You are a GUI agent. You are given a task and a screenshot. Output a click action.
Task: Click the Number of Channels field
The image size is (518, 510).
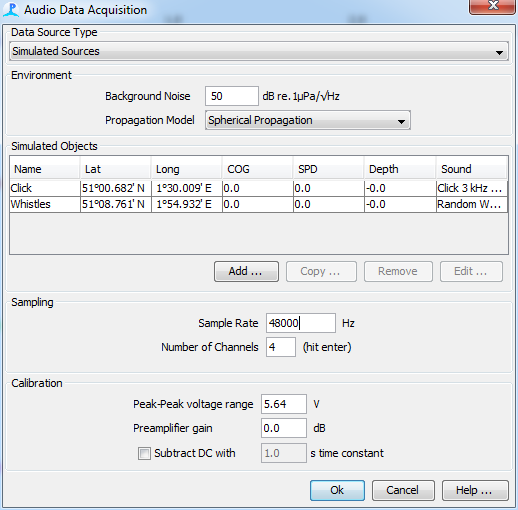tap(281, 347)
